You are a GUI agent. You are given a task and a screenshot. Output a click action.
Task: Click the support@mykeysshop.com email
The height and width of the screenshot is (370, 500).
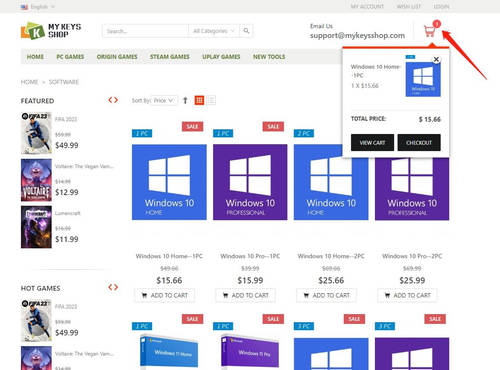[x=357, y=36]
